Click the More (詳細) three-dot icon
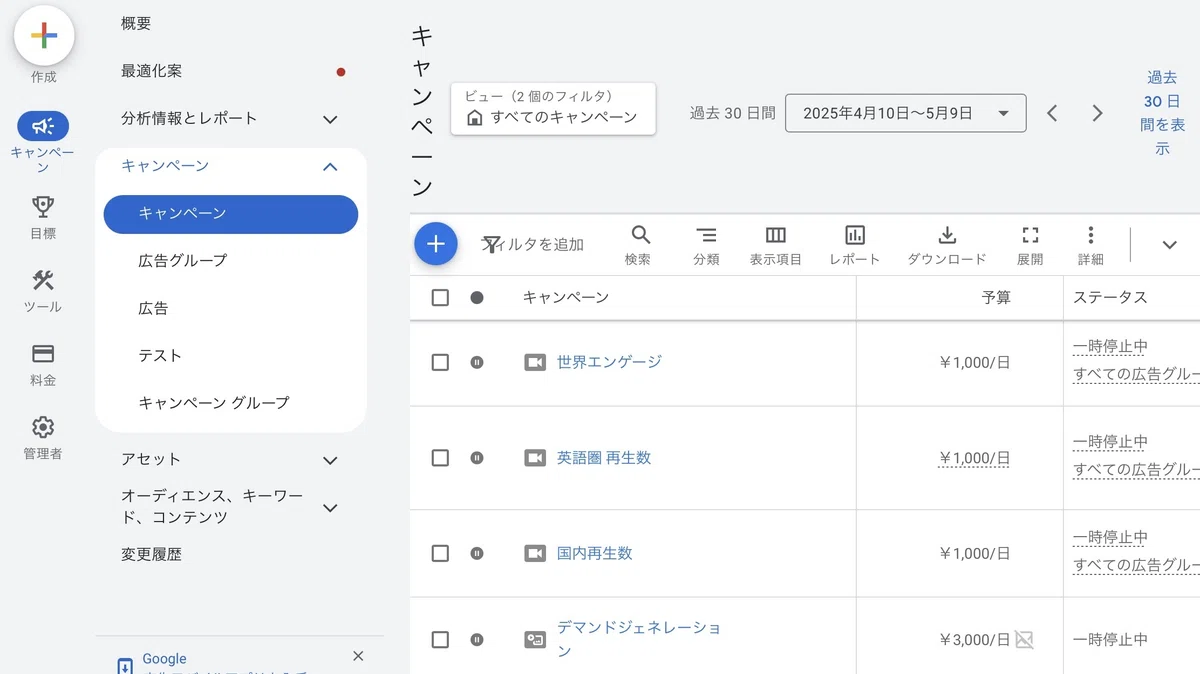Viewport: 1200px width, 674px height. 1090,235
